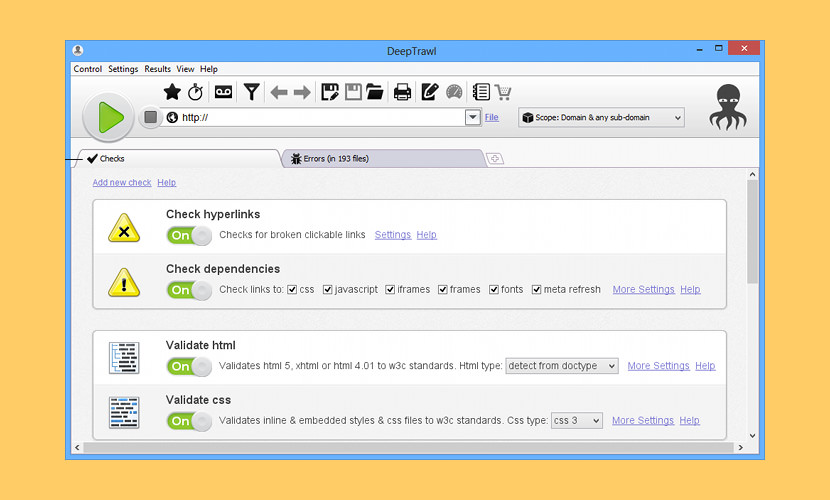Toggle Check hyperlinks On switch

[189, 235]
